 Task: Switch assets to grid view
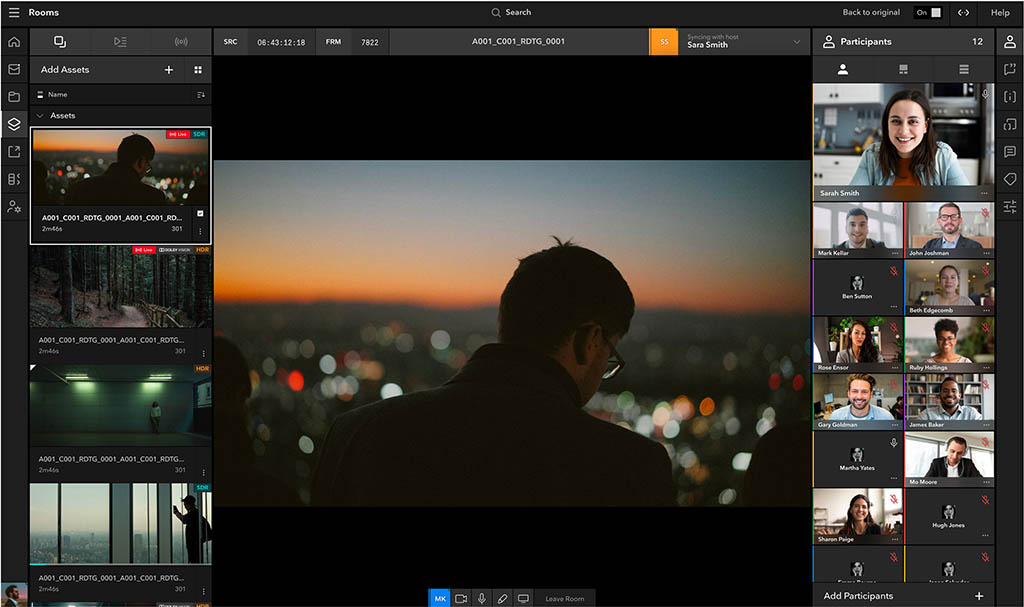198,70
